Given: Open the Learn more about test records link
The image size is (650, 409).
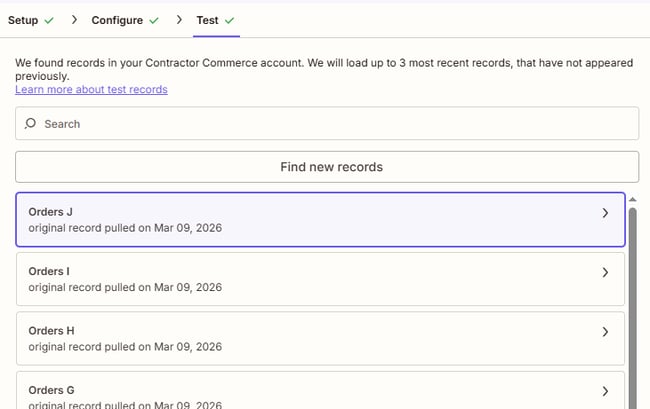Looking at the screenshot, I should (x=91, y=89).
